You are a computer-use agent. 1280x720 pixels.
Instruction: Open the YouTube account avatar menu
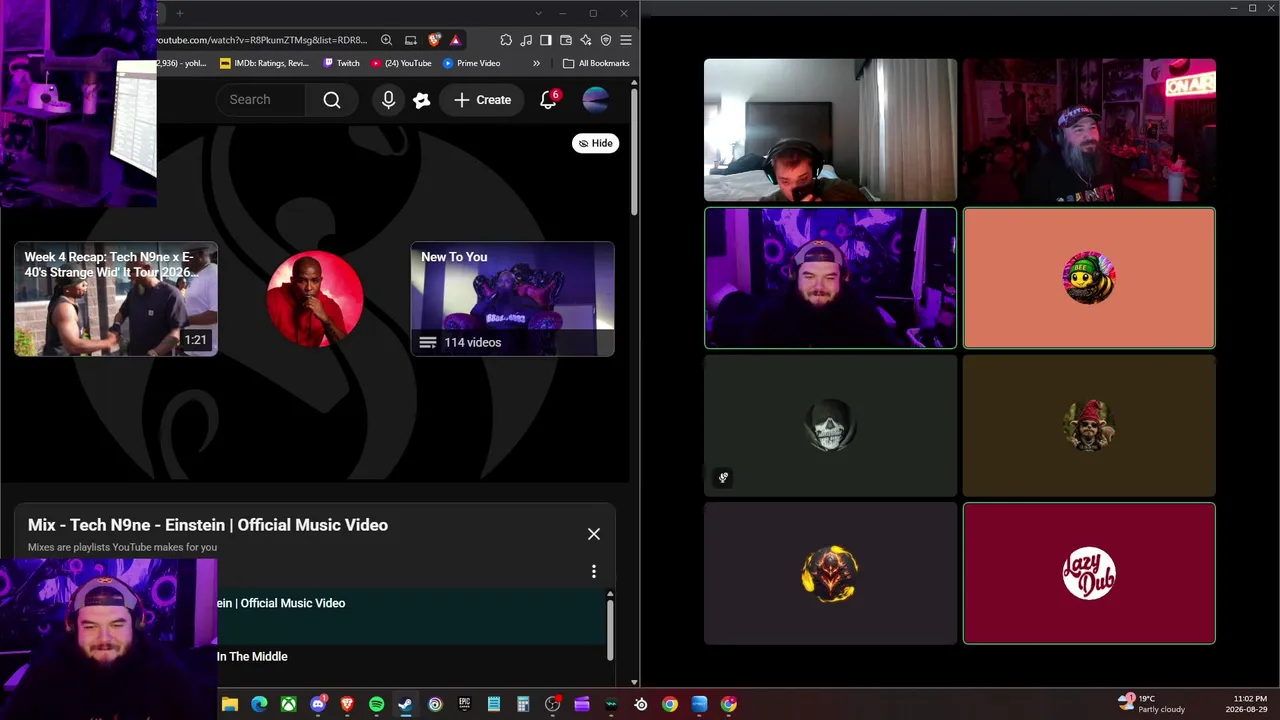click(595, 100)
